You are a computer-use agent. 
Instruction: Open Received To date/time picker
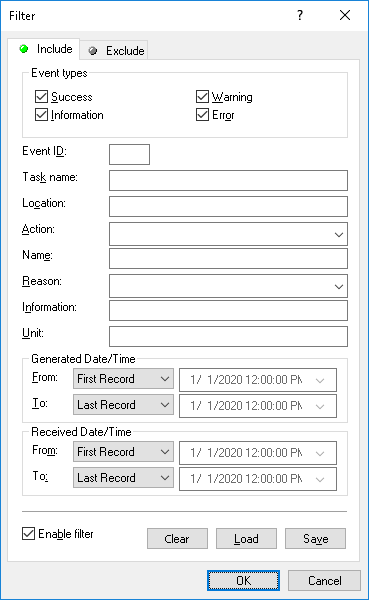coord(258,479)
